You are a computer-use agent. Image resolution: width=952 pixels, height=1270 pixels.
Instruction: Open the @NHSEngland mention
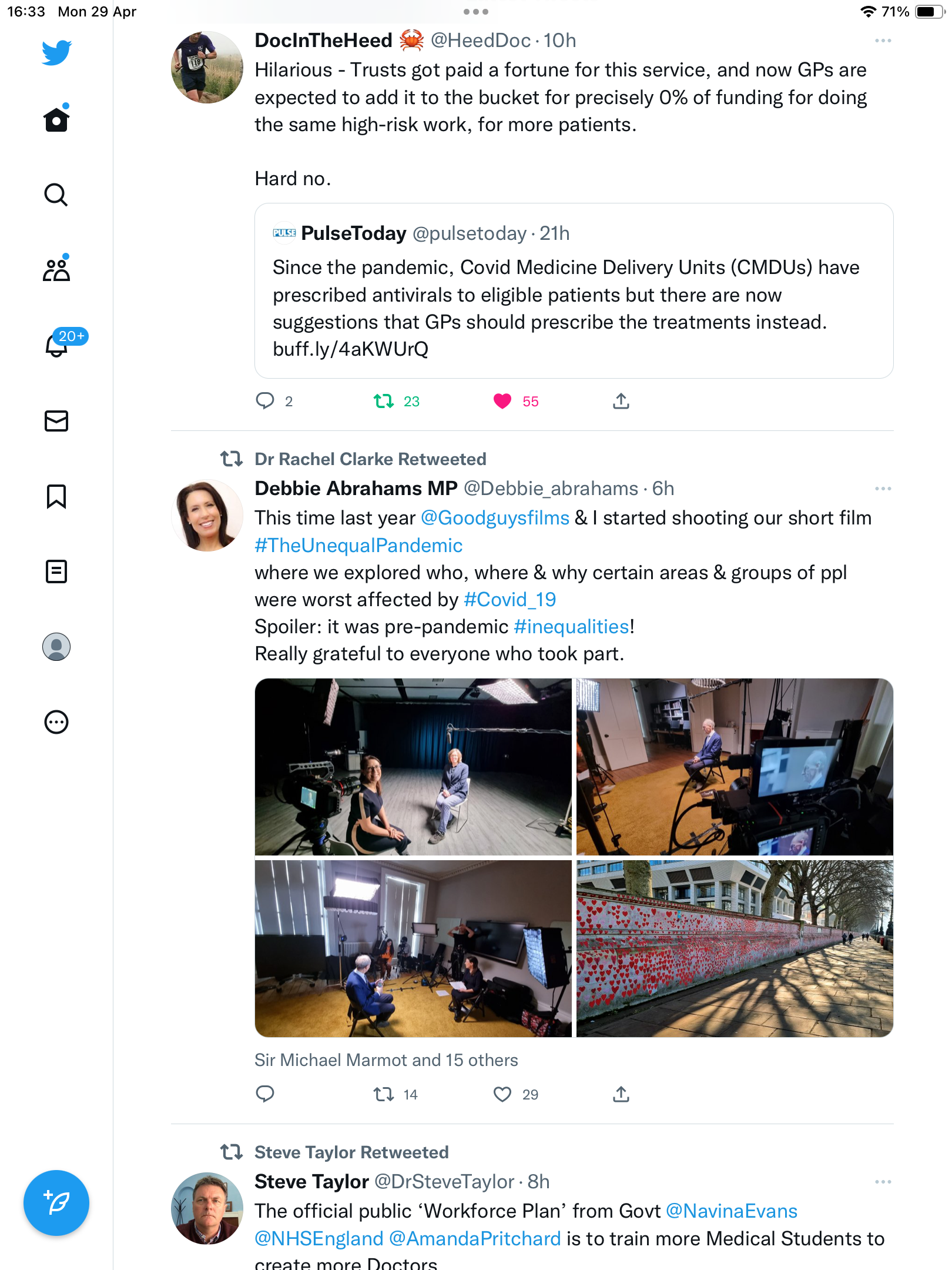click(x=319, y=1239)
